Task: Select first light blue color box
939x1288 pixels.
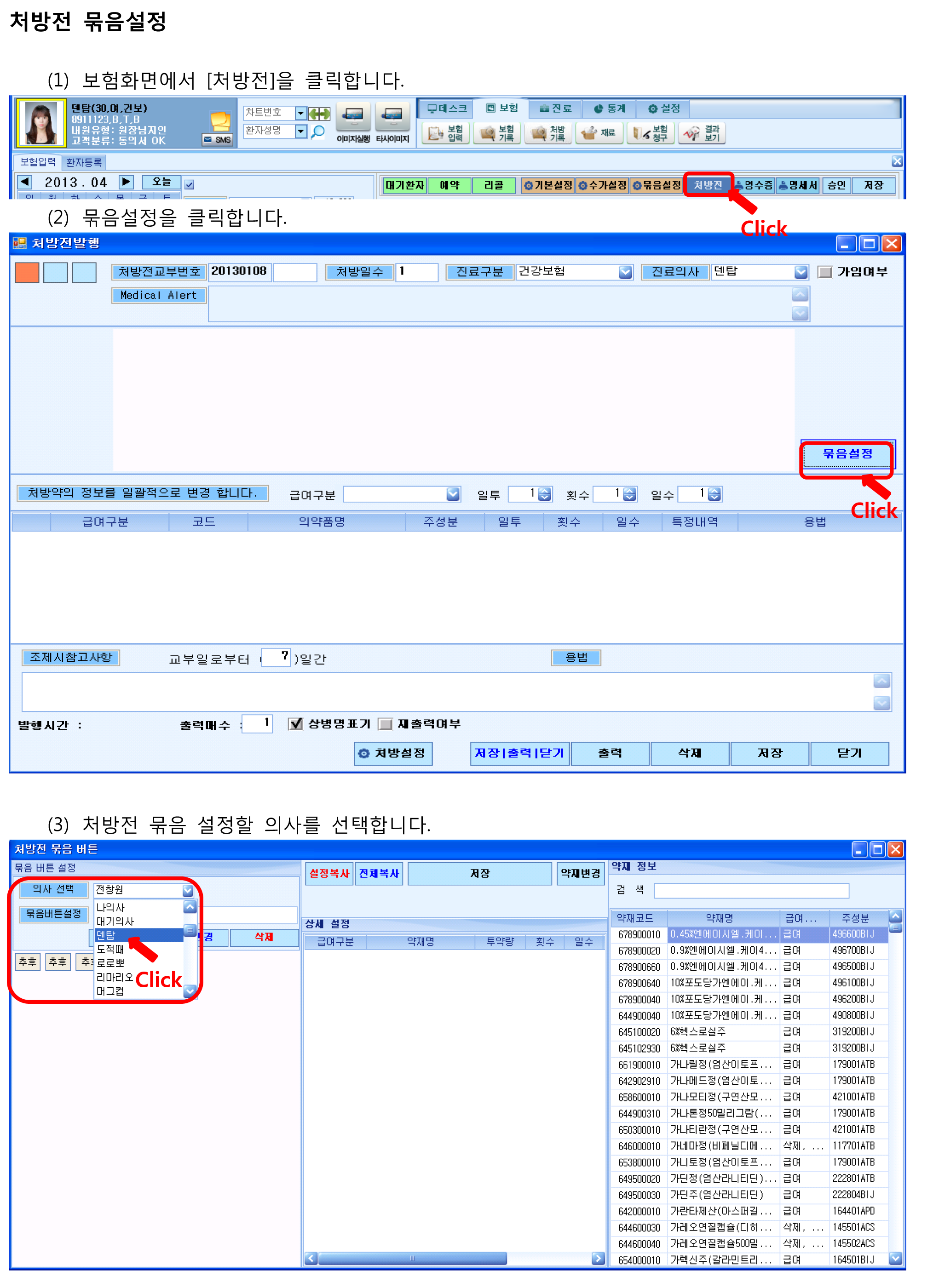Action: (x=56, y=273)
